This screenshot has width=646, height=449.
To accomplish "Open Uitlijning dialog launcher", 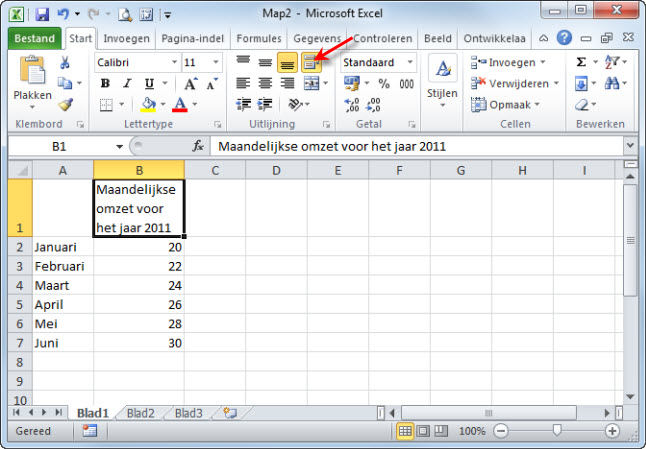I will click(326, 124).
